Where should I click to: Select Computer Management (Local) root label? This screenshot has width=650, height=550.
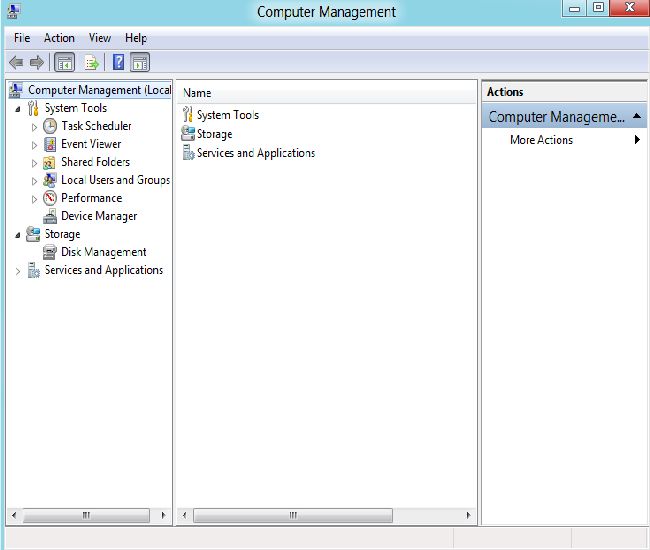[x=99, y=90]
